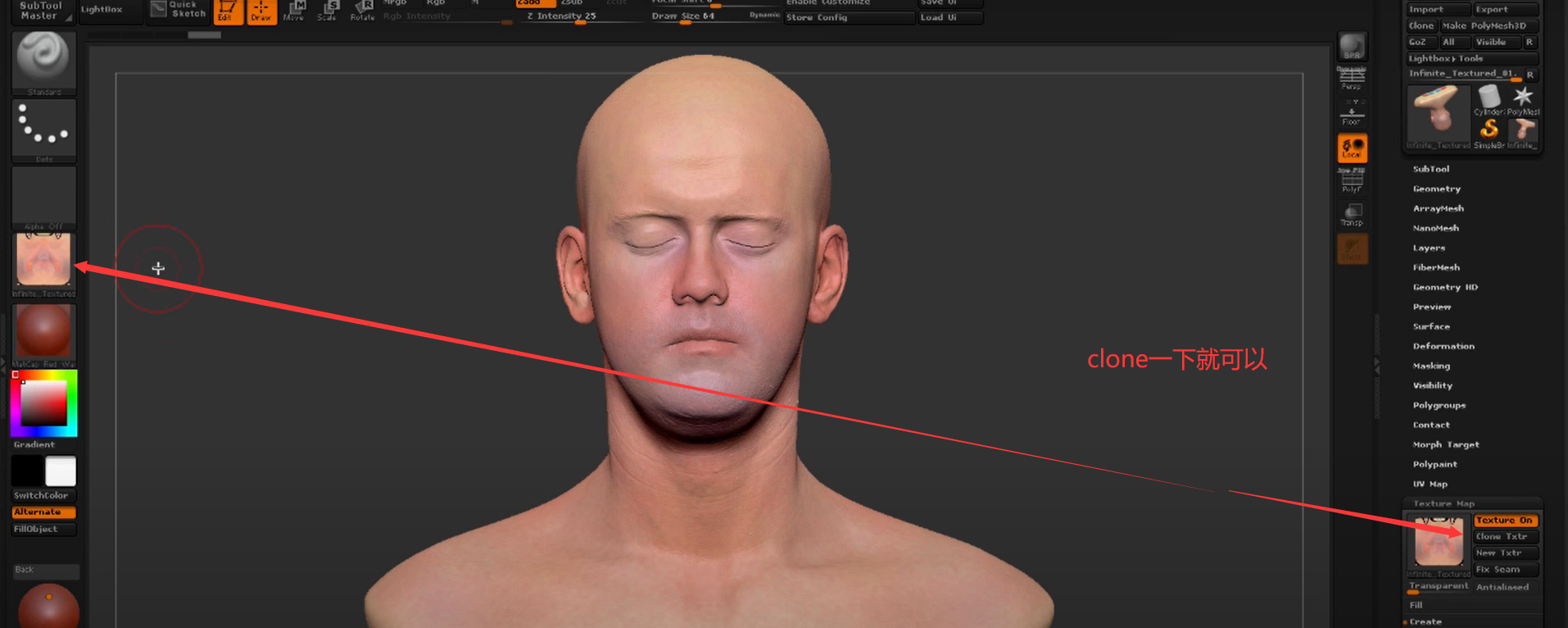Click the Clone tool button
Viewport: 1568px width, 628px height.
point(1421,26)
